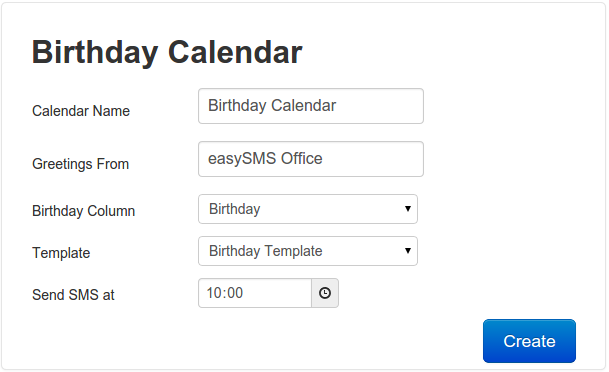Click the Calendar Name label
Image resolution: width=609 pixels, height=372 pixels.
(x=81, y=111)
